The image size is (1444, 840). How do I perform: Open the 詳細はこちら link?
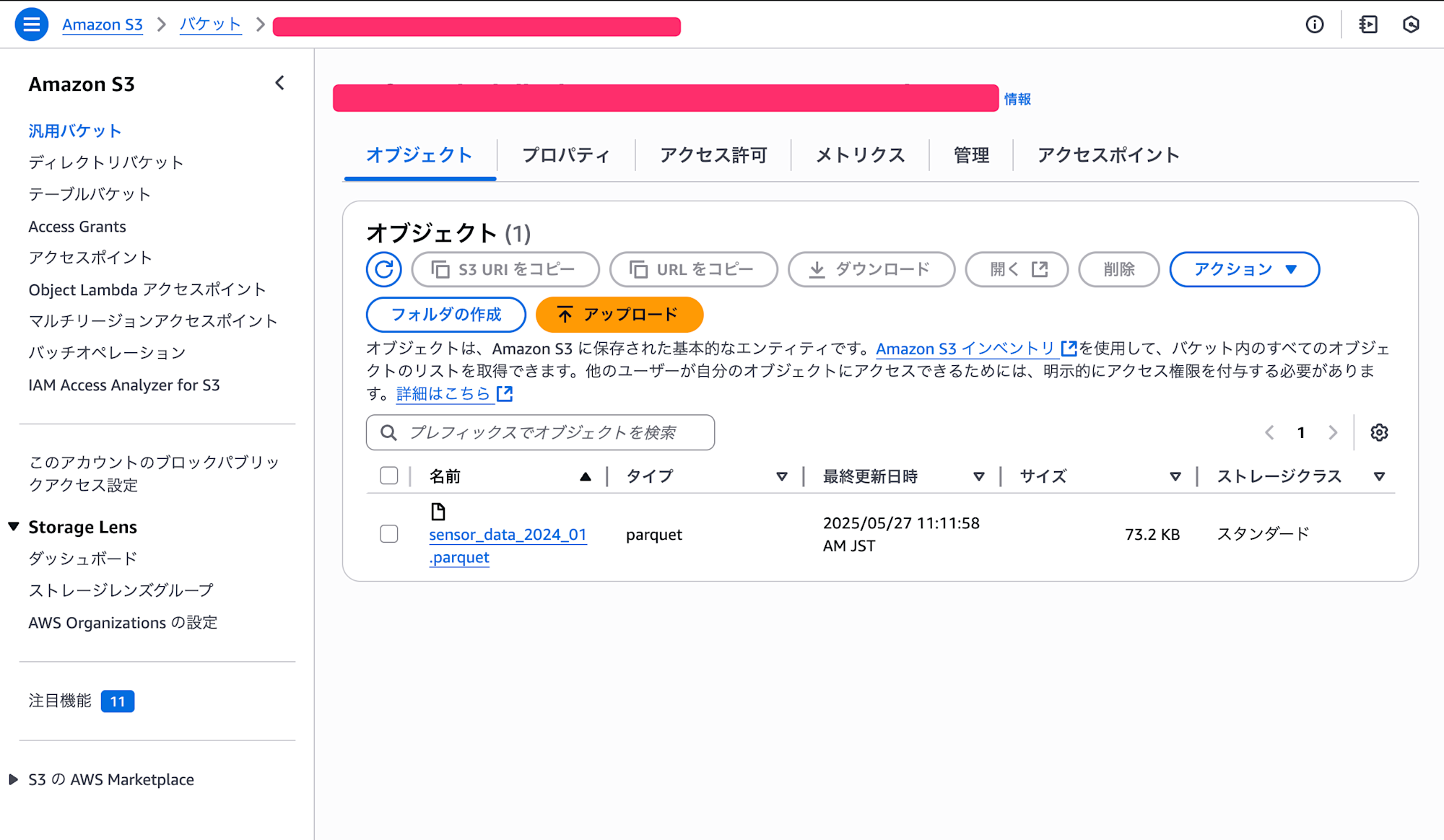point(443,393)
